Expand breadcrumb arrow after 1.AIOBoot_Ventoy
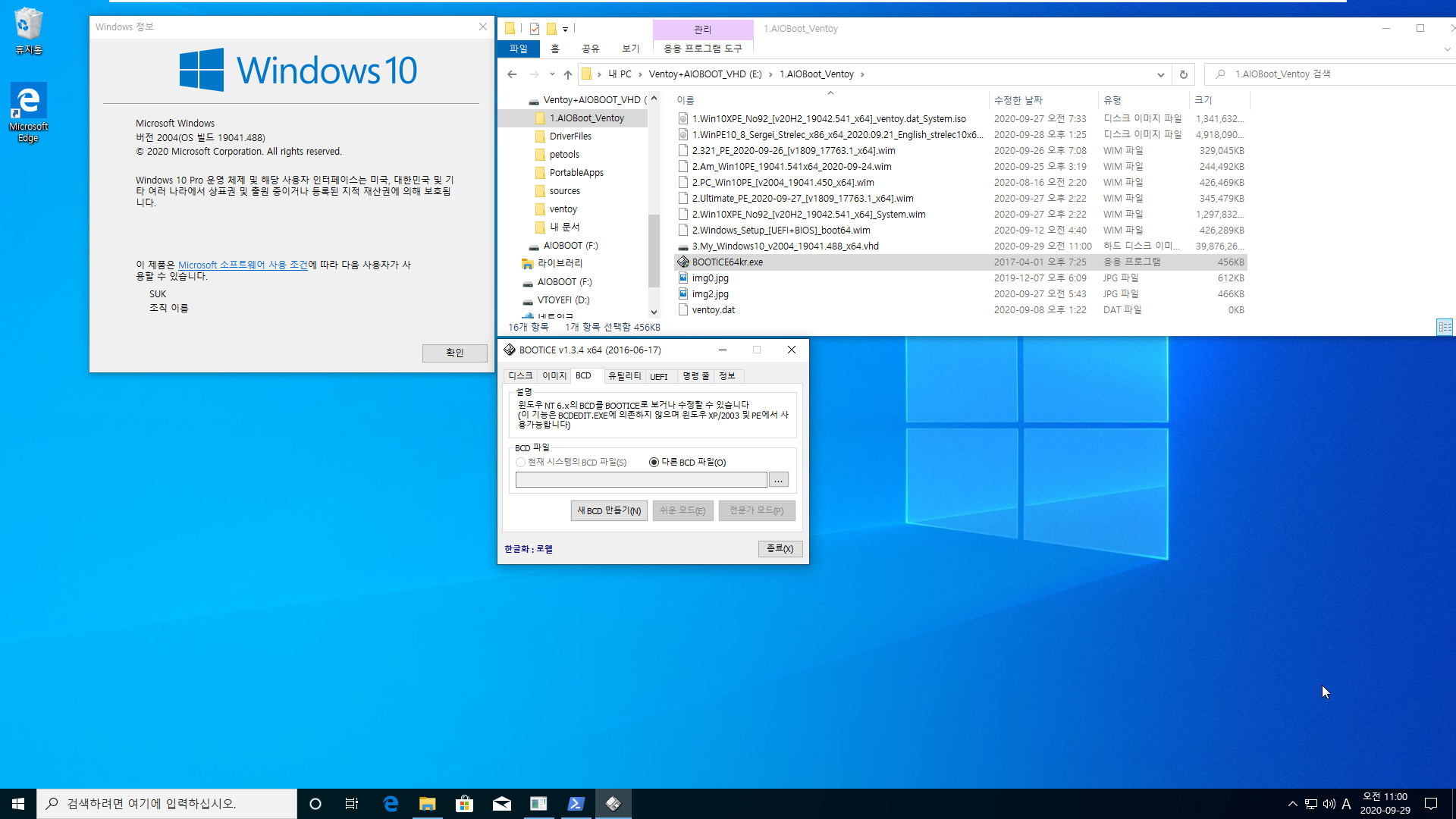This screenshot has height=819, width=1456. (862, 74)
